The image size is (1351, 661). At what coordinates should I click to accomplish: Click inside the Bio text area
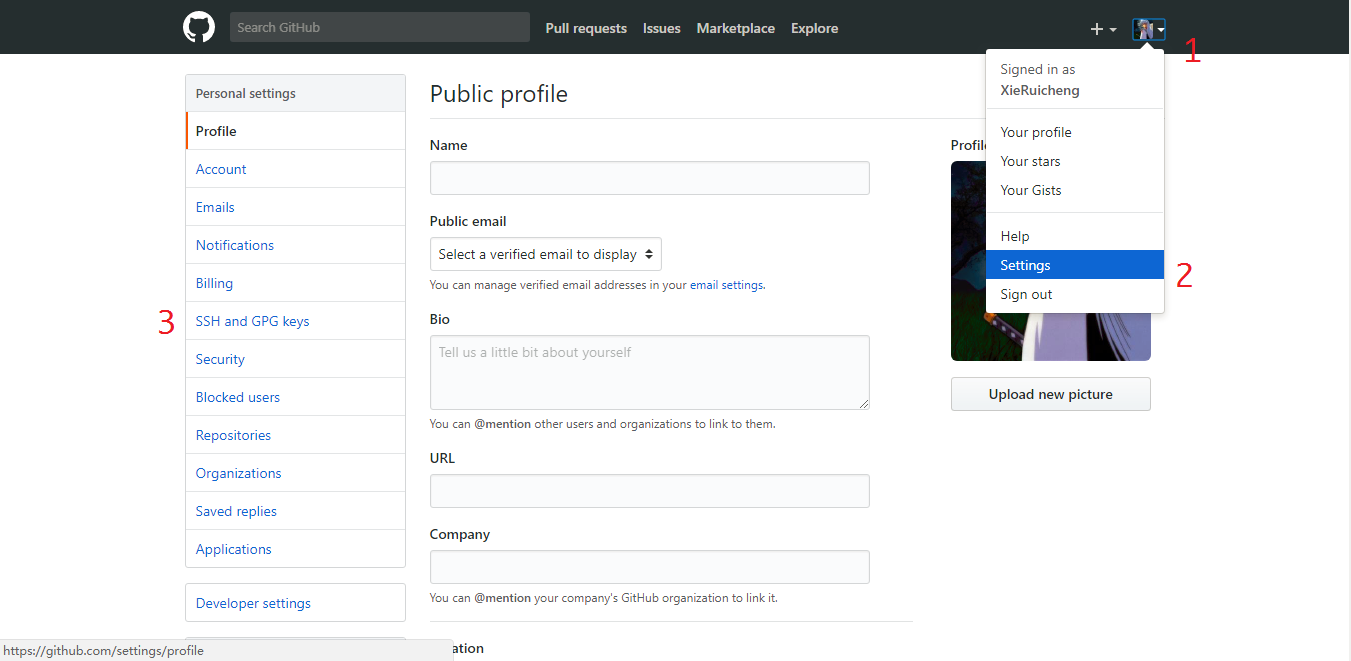pos(649,372)
